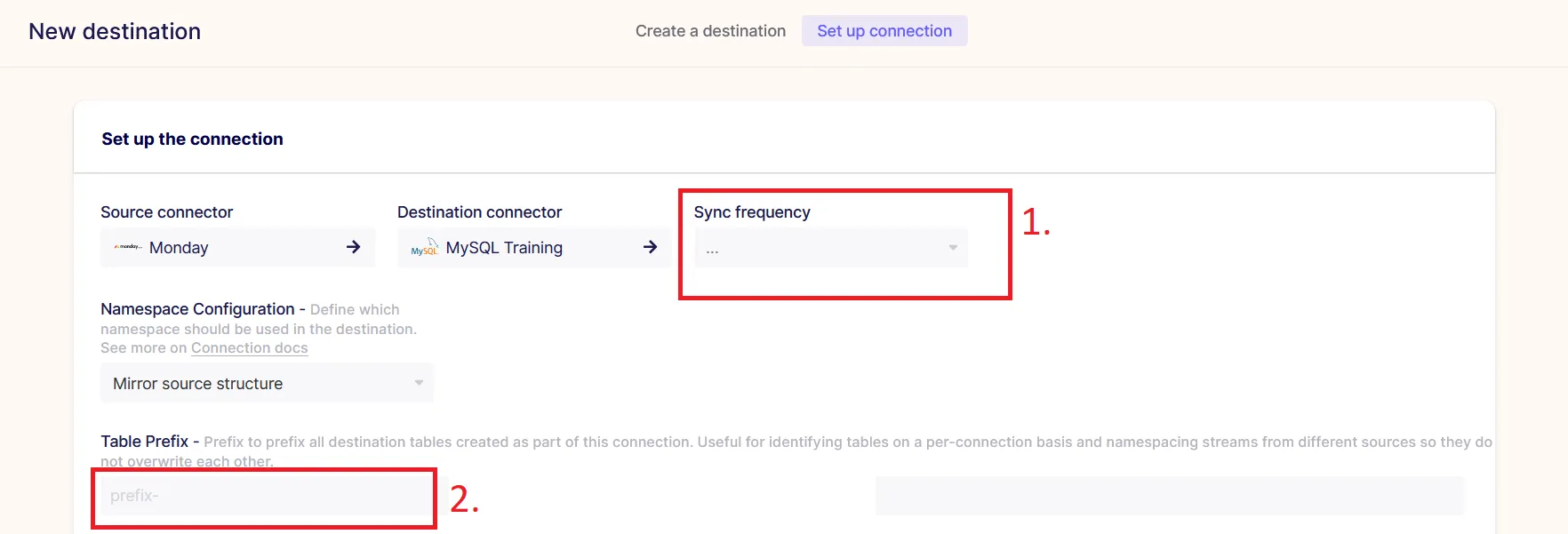The image size is (1568, 534).
Task: Click the arrow icon beside MySQL Training
Action: 650,247
